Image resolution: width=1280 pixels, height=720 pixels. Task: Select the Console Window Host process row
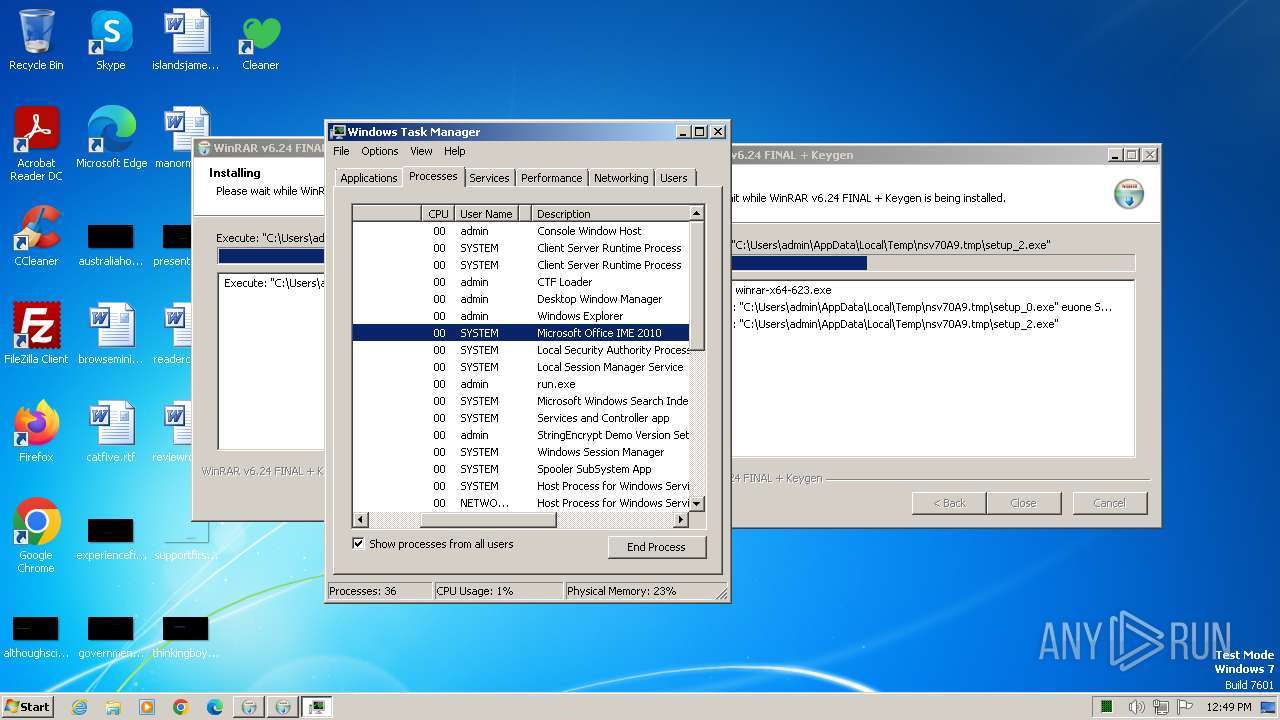(x=521, y=231)
